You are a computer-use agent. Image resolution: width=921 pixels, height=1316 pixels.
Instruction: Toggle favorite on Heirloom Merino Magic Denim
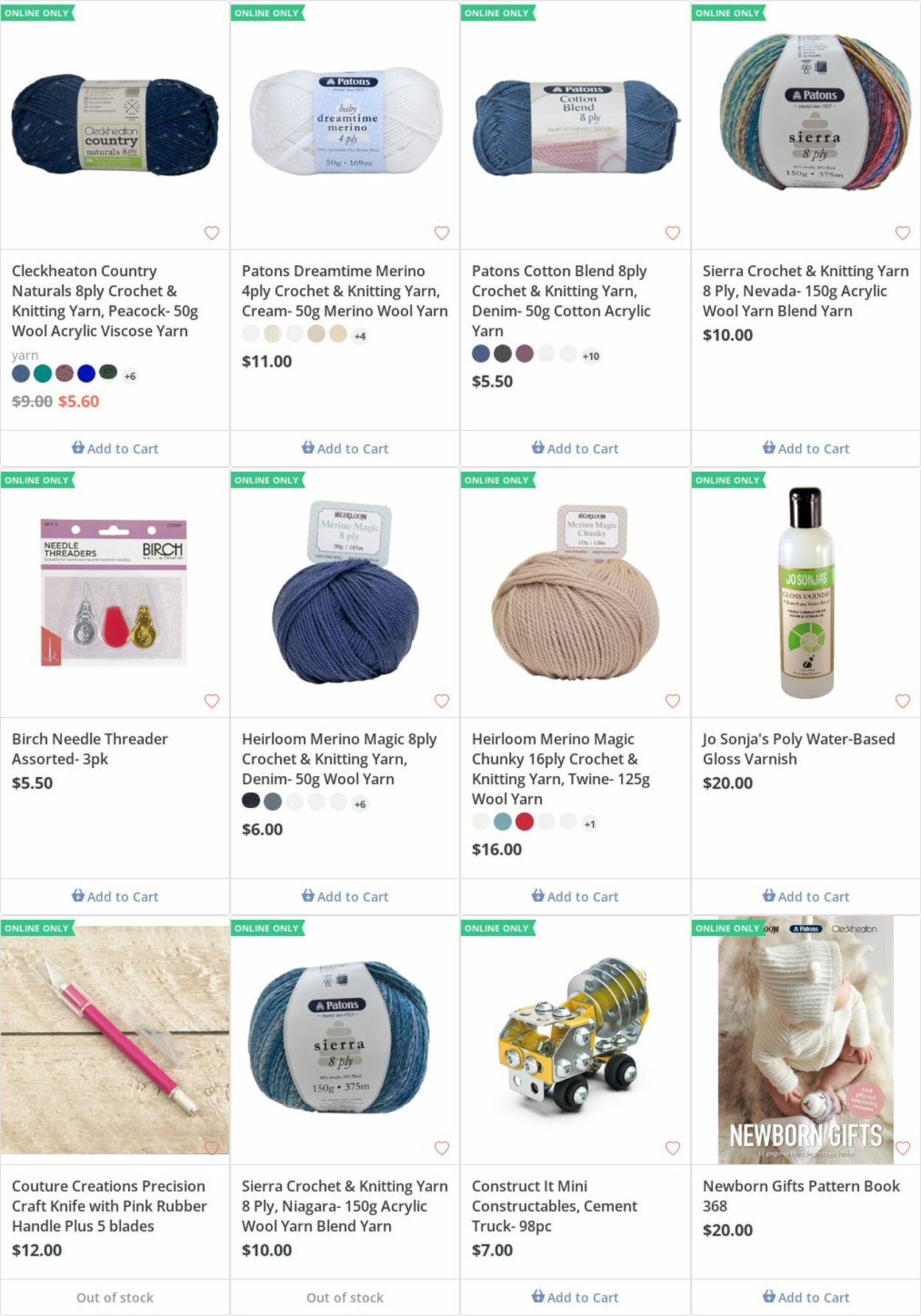click(x=441, y=701)
